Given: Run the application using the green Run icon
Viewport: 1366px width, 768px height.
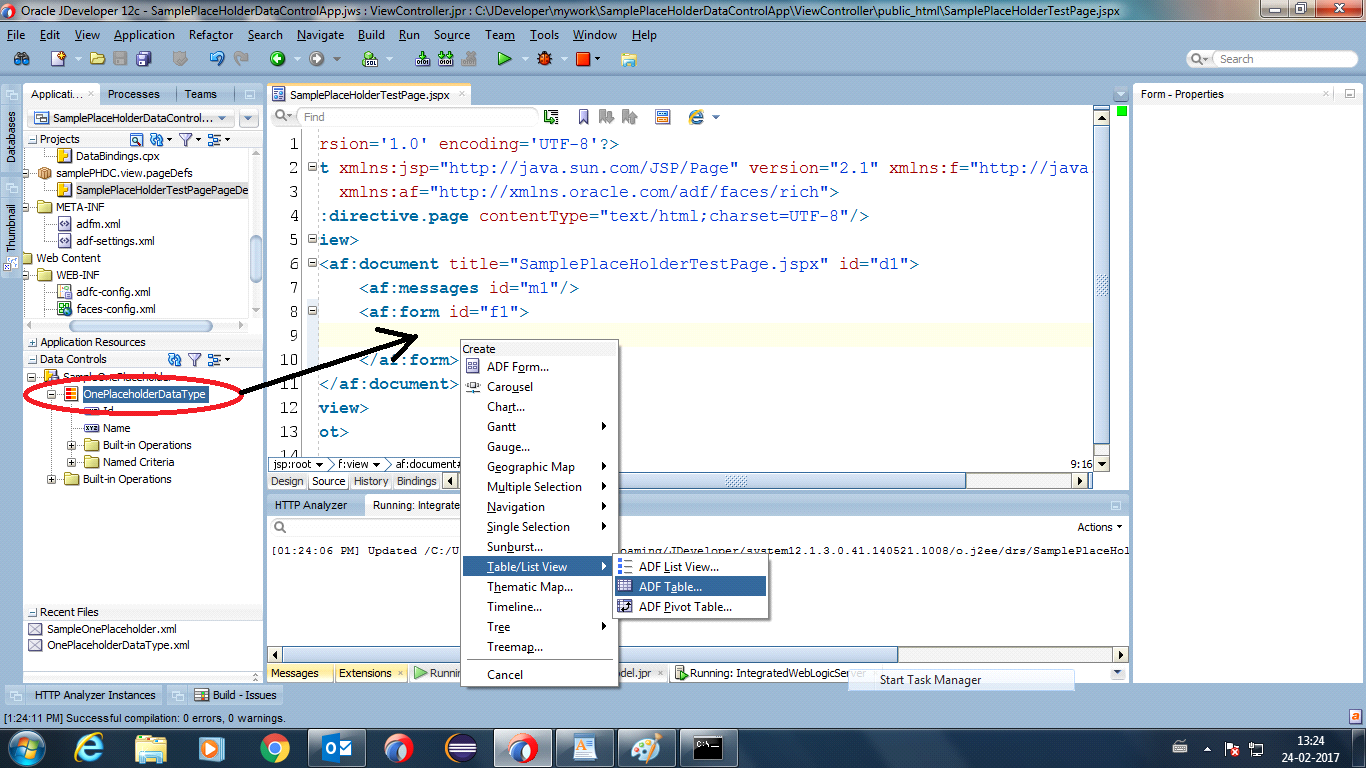Looking at the screenshot, I should click(504, 58).
